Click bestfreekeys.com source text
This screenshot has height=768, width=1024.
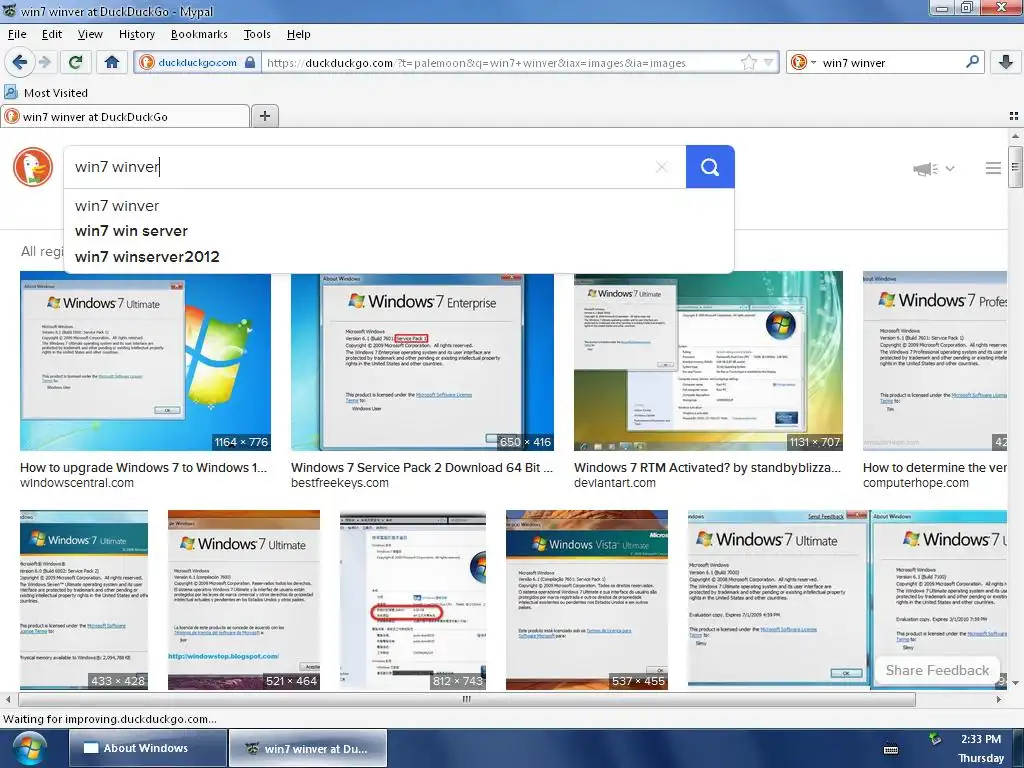pyautogui.click(x=340, y=483)
